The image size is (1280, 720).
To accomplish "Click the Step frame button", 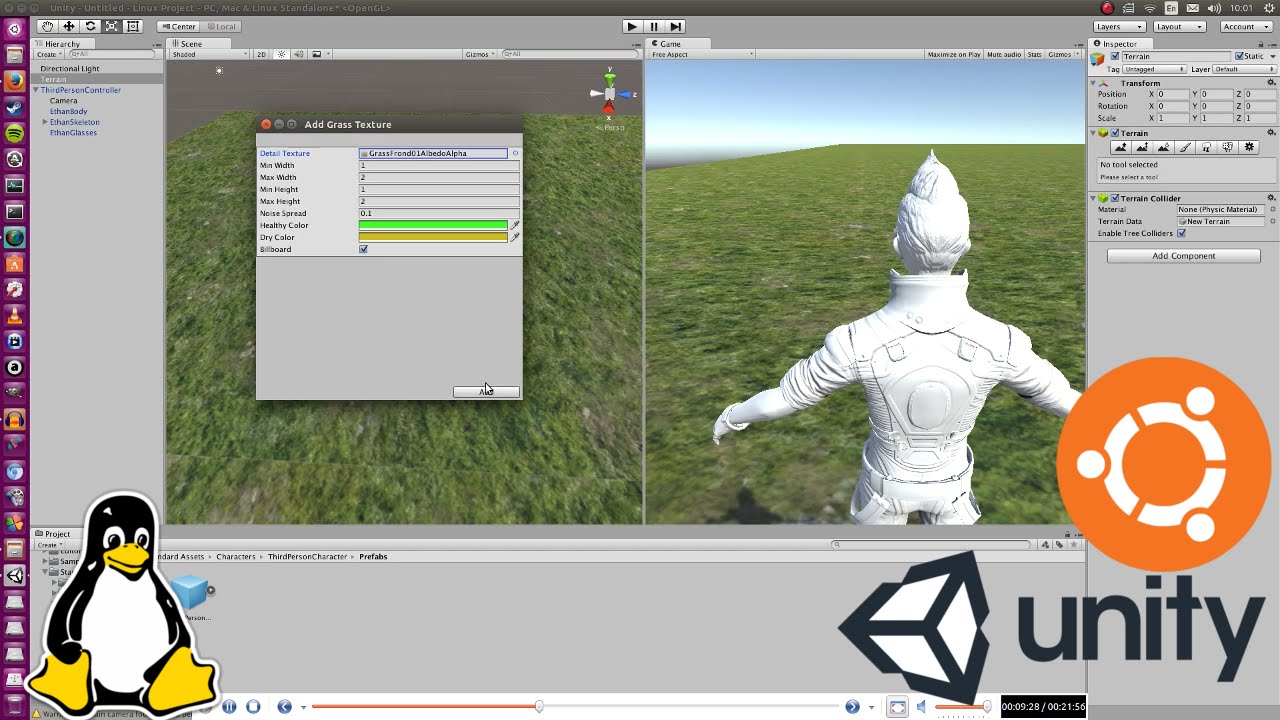I will pos(676,26).
